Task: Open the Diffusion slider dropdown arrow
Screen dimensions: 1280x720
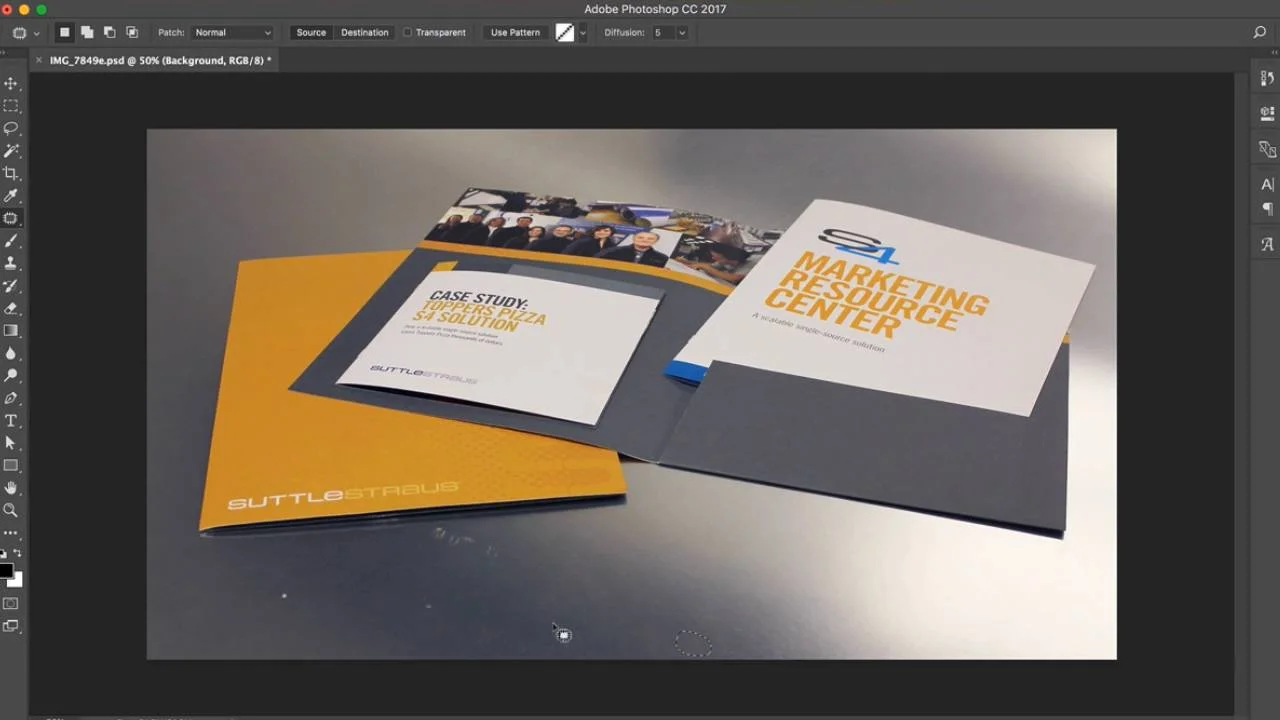Action: click(682, 33)
